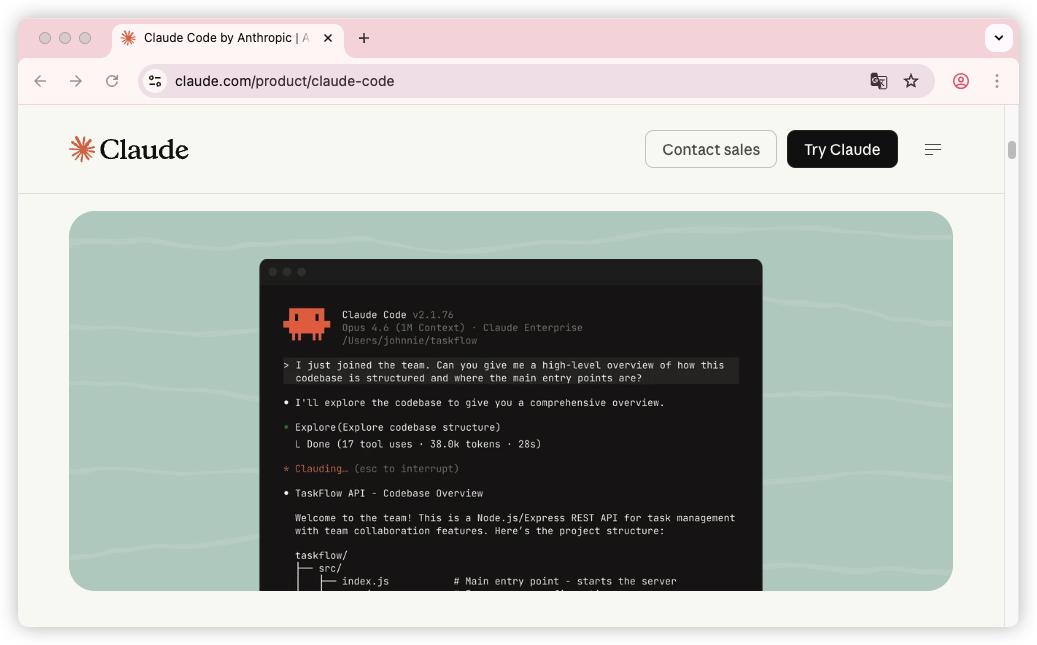This screenshot has height=645, width=1037.
Task: Open the browser profile icon
Action: [x=961, y=81]
